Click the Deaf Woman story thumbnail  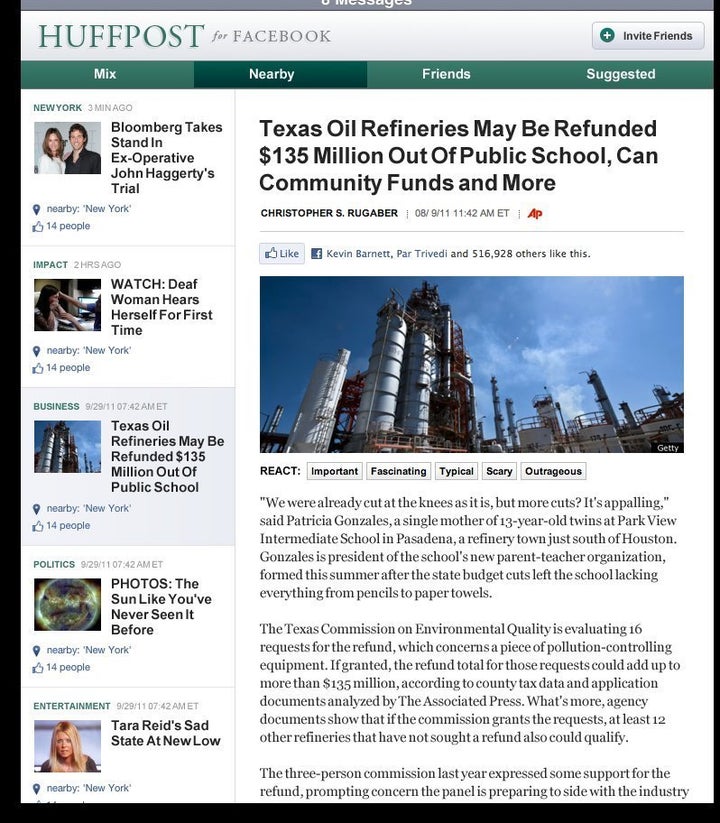[67, 305]
